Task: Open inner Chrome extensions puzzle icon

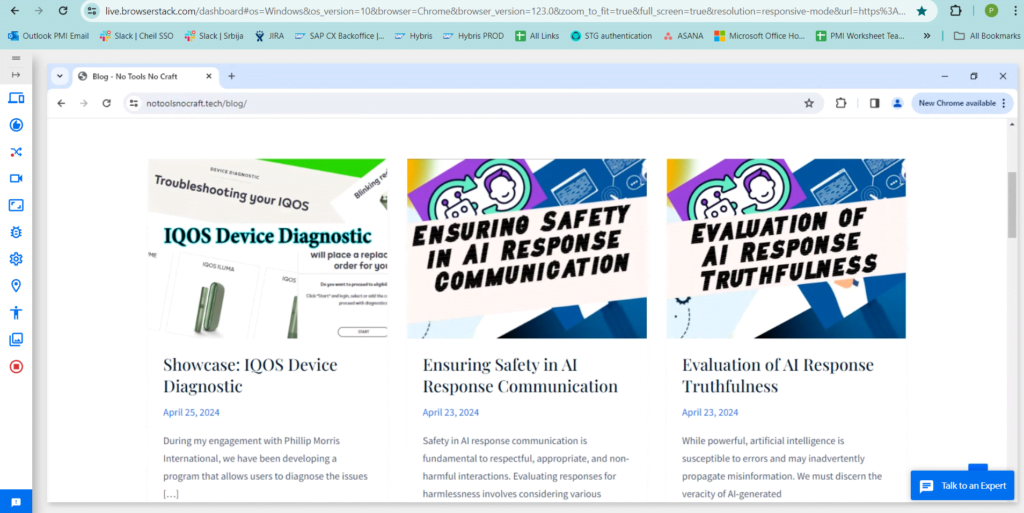Action: coord(840,103)
